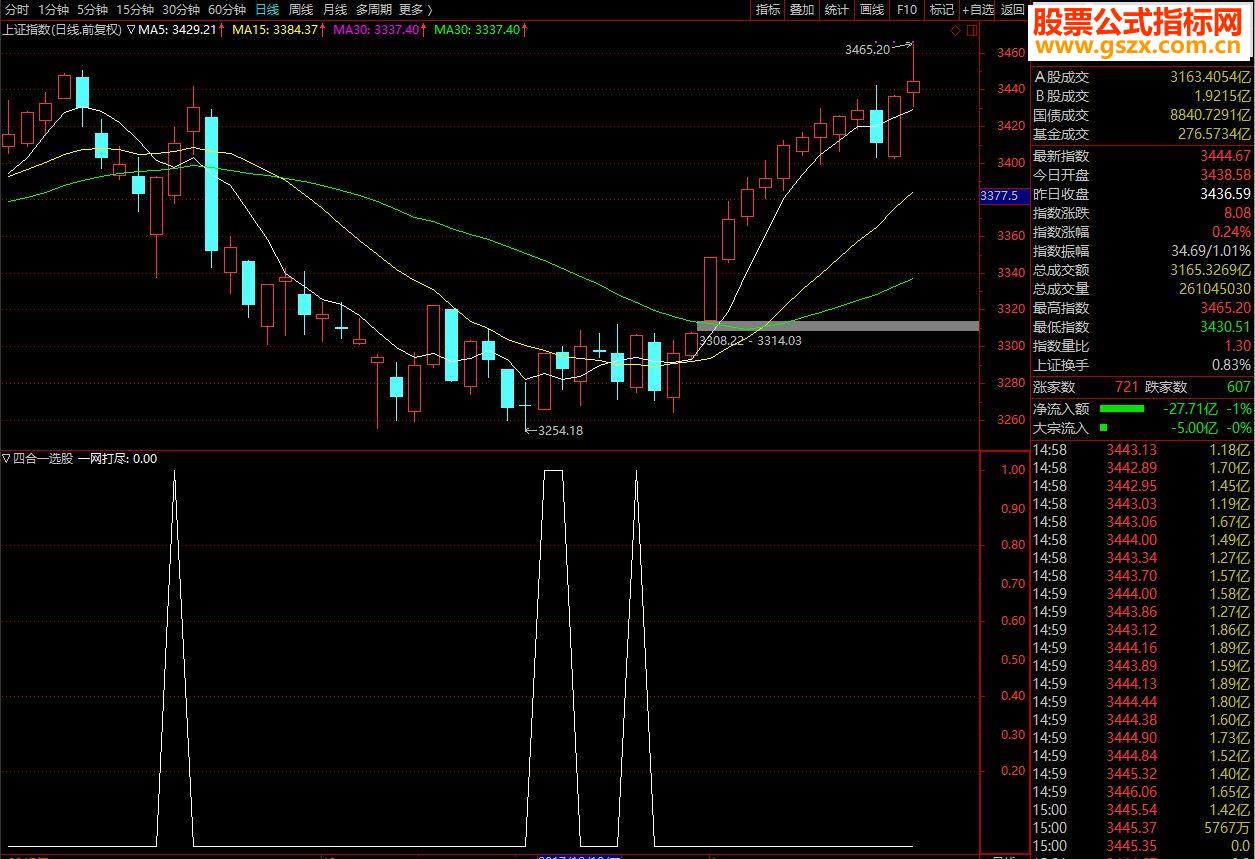The width and height of the screenshot is (1255, 859).
Task: Click the 3254.18 low price annotation
Action: [560, 431]
